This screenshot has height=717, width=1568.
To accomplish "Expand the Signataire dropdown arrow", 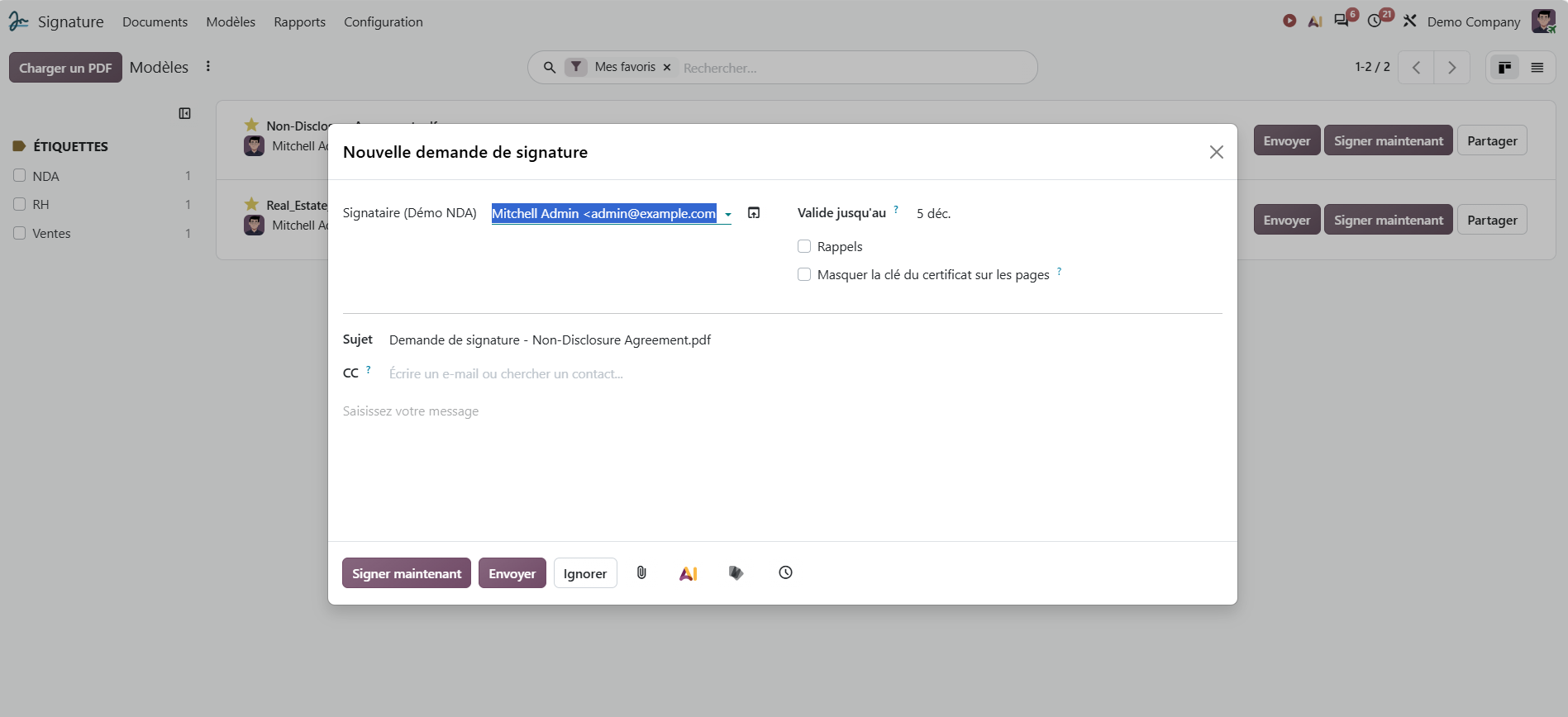I will [x=727, y=215].
